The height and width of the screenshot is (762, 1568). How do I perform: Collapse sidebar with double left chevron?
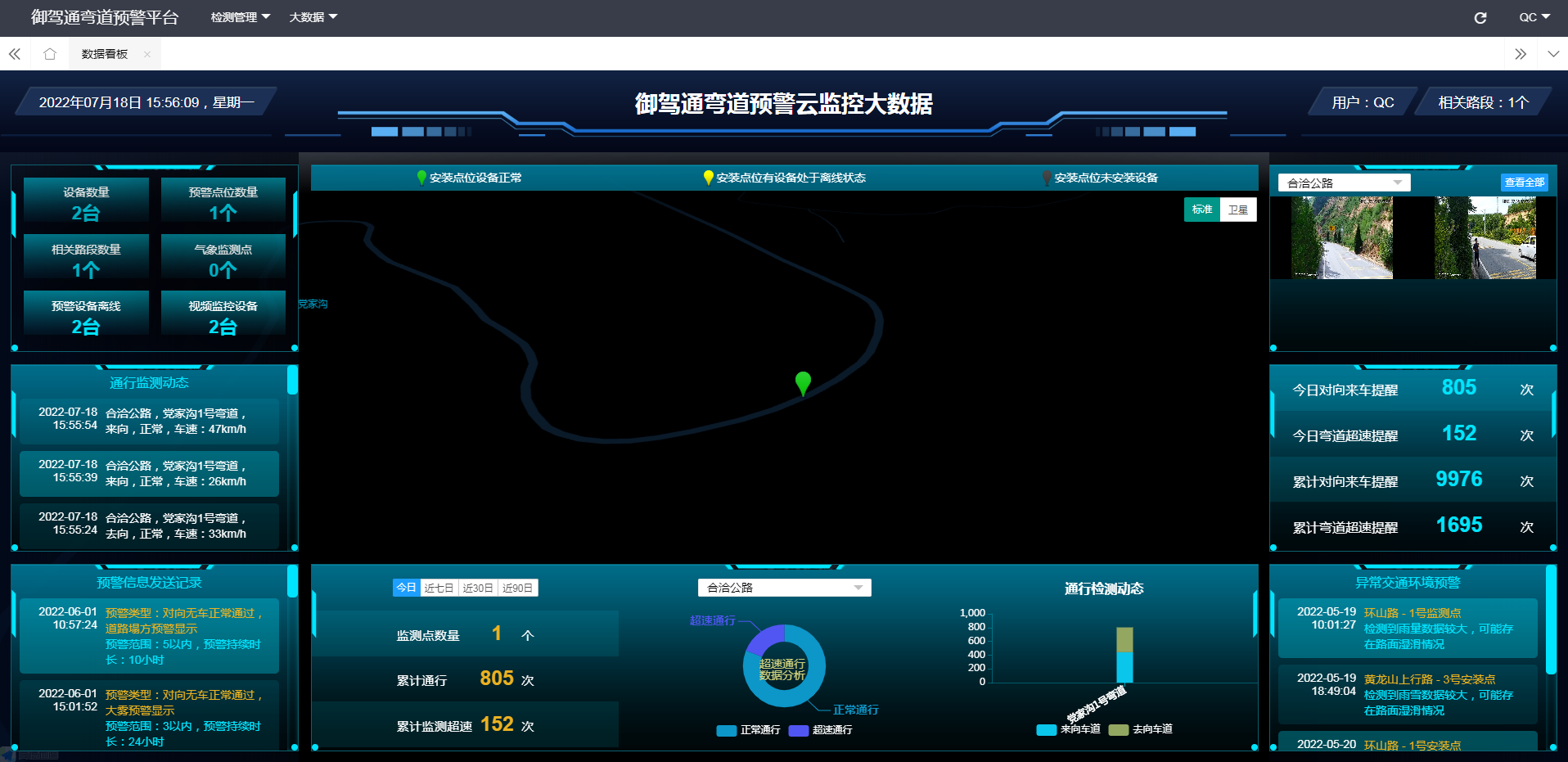[15, 54]
